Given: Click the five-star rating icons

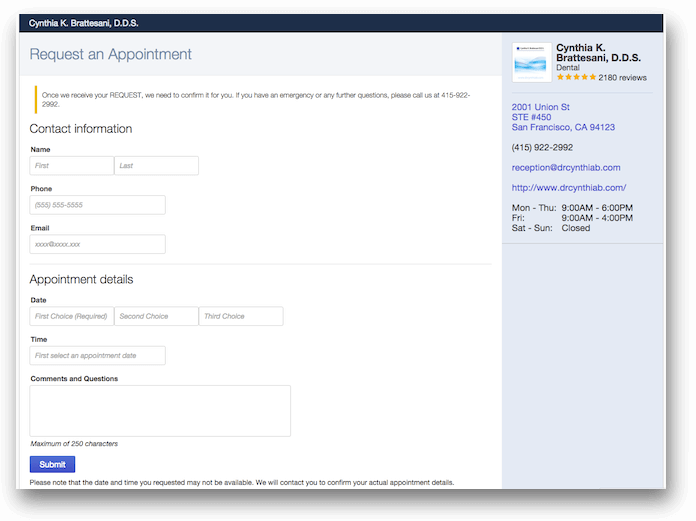Looking at the screenshot, I should pos(576,77).
